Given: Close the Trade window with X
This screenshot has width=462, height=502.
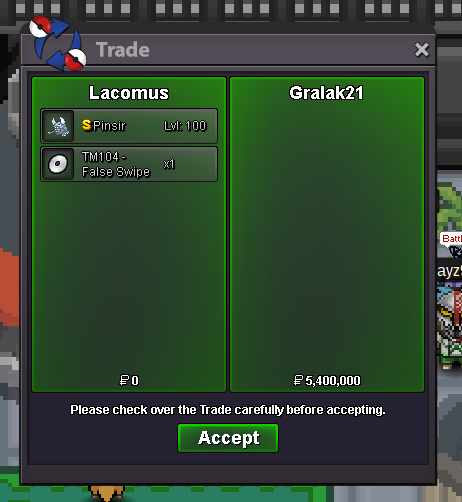Looking at the screenshot, I should coord(422,50).
